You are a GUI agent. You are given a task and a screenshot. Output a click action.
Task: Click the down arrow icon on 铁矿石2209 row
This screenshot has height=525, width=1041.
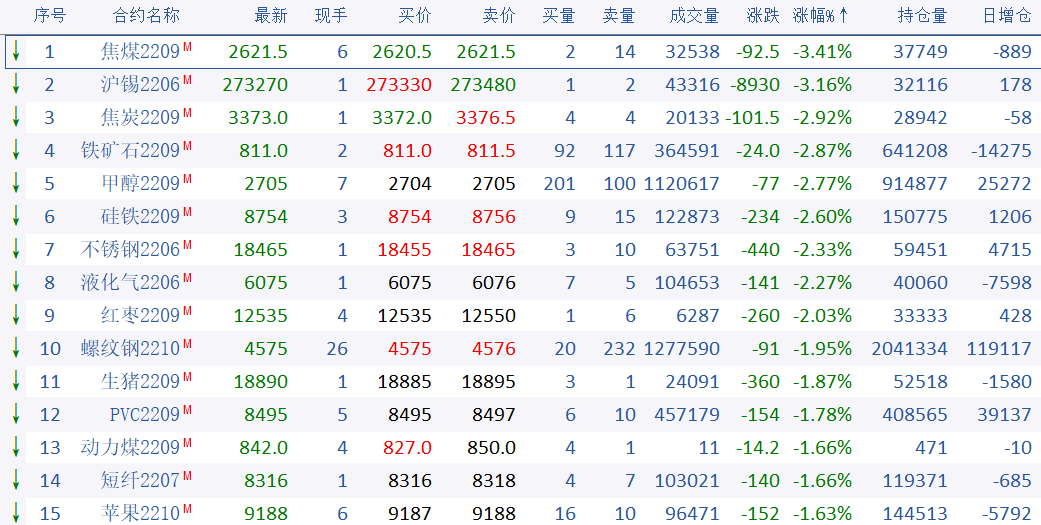(x=16, y=151)
